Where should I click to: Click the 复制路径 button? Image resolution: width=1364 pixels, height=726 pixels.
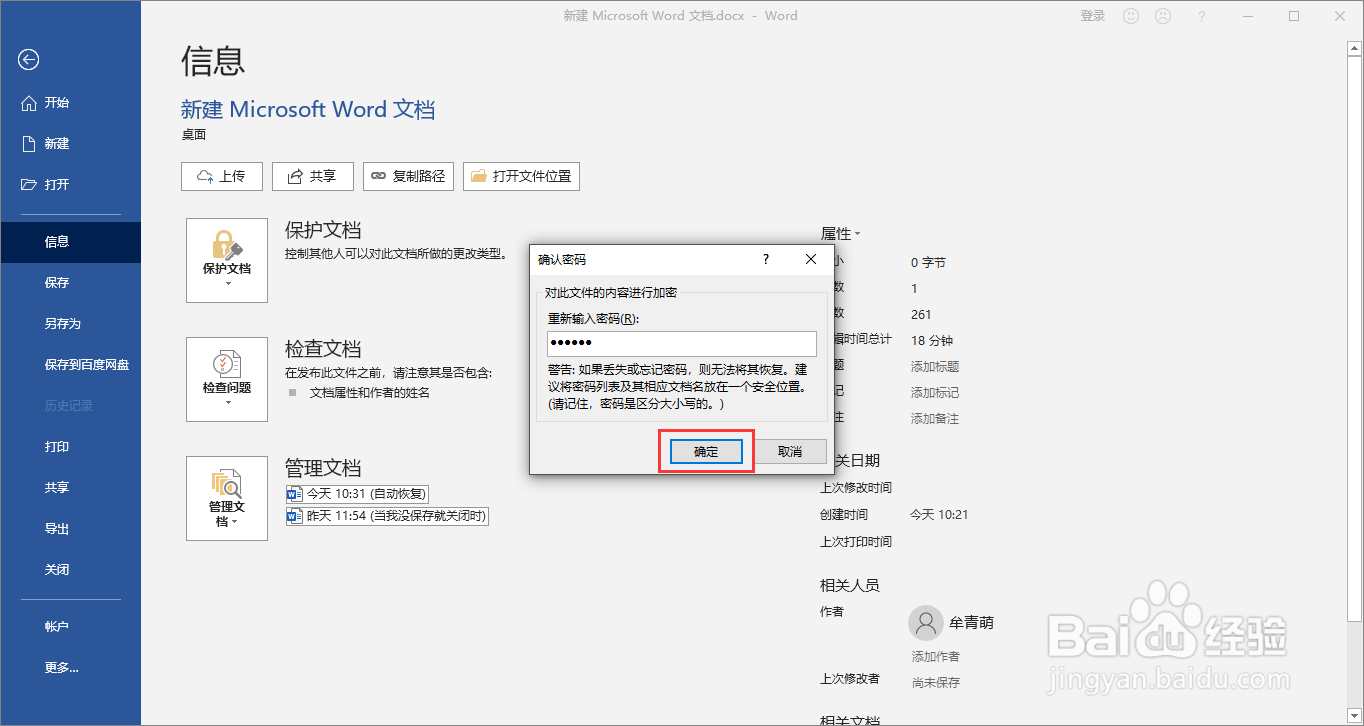coord(408,176)
